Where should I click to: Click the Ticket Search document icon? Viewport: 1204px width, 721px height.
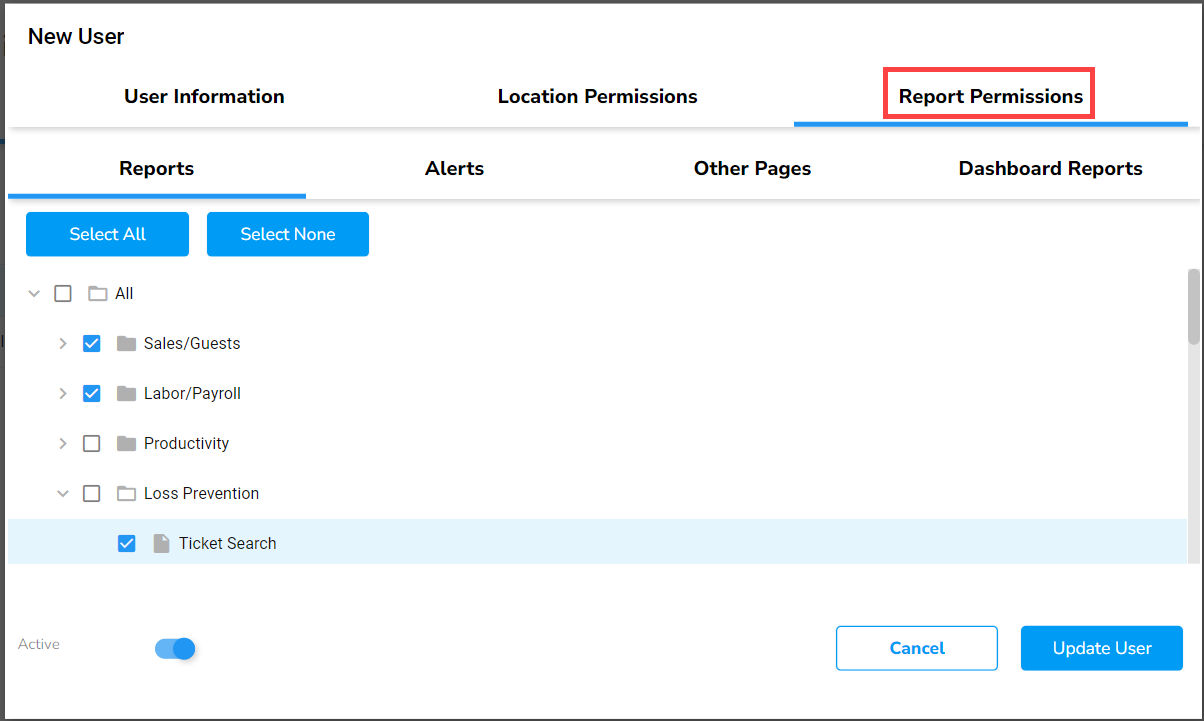pyautogui.click(x=161, y=544)
